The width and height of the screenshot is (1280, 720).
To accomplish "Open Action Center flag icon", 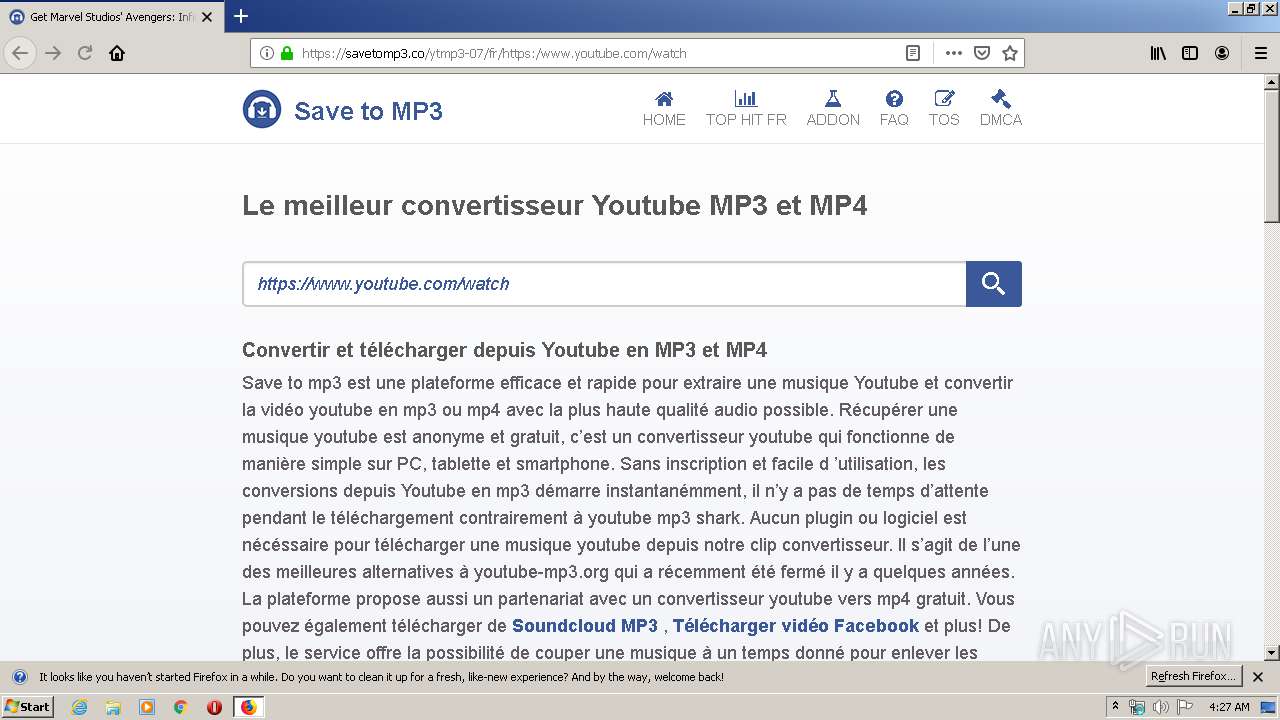I will pos(1185,707).
